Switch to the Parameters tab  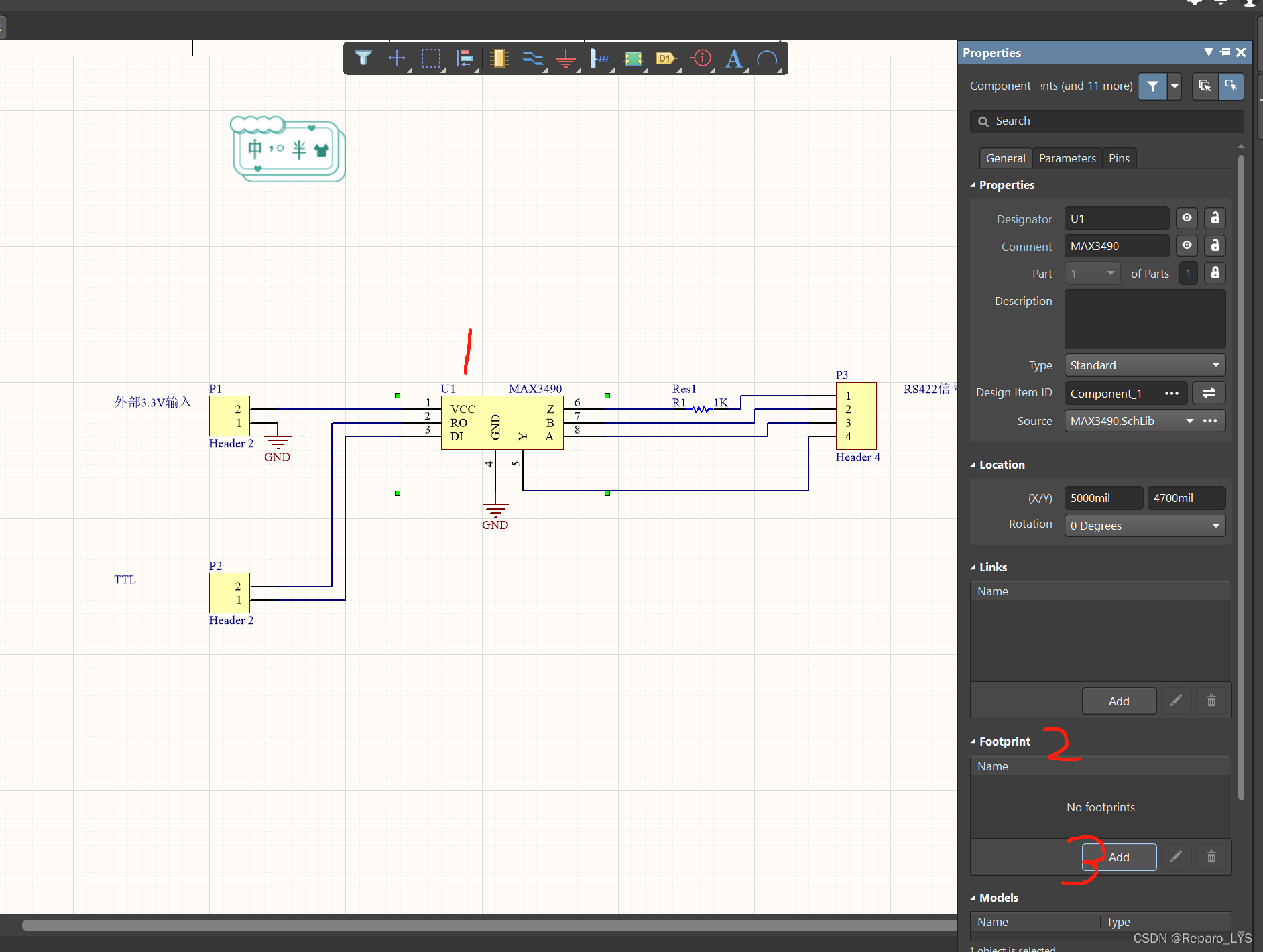pyautogui.click(x=1067, y=158)
